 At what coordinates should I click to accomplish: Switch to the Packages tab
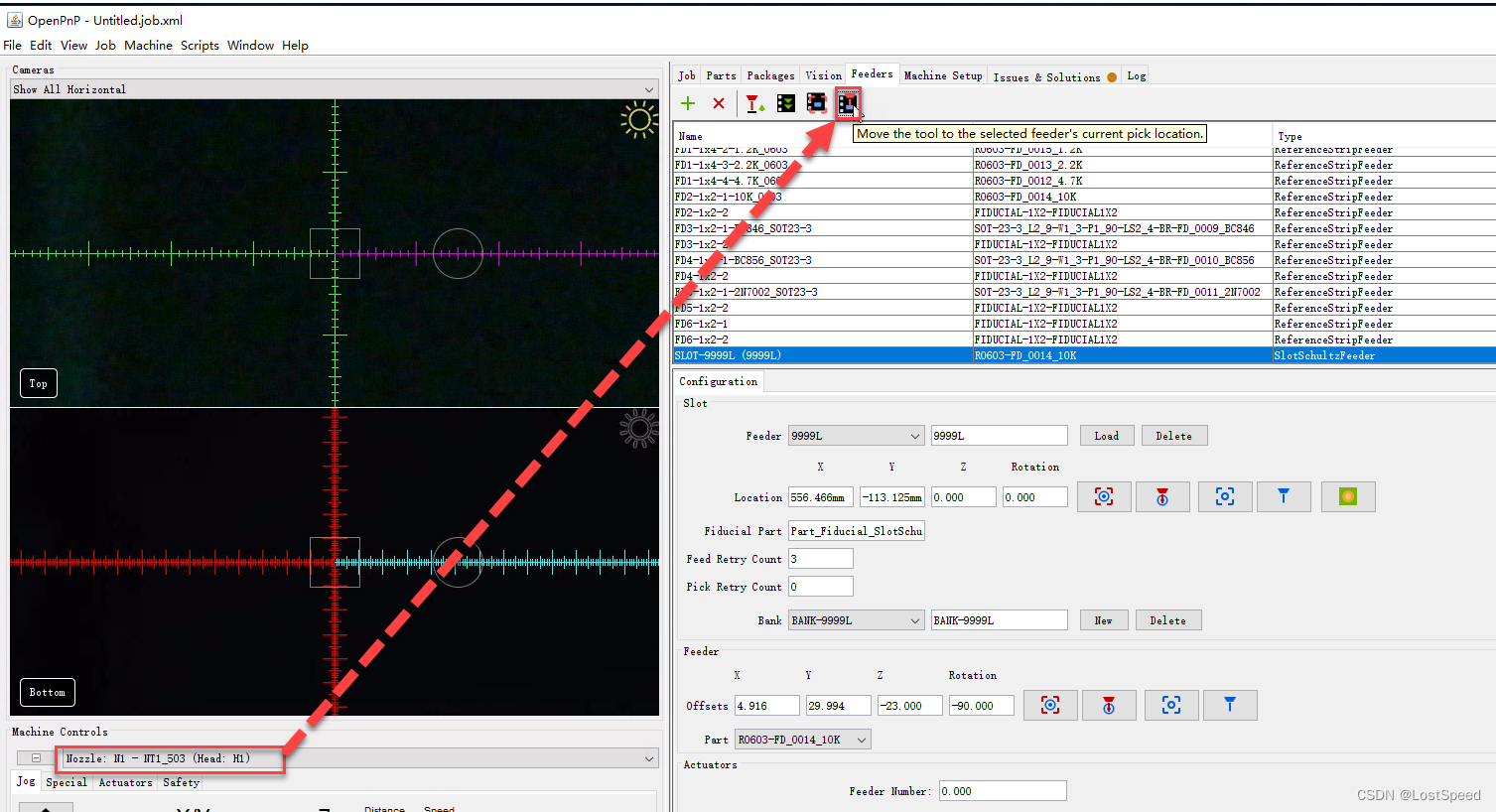[770, 75]
